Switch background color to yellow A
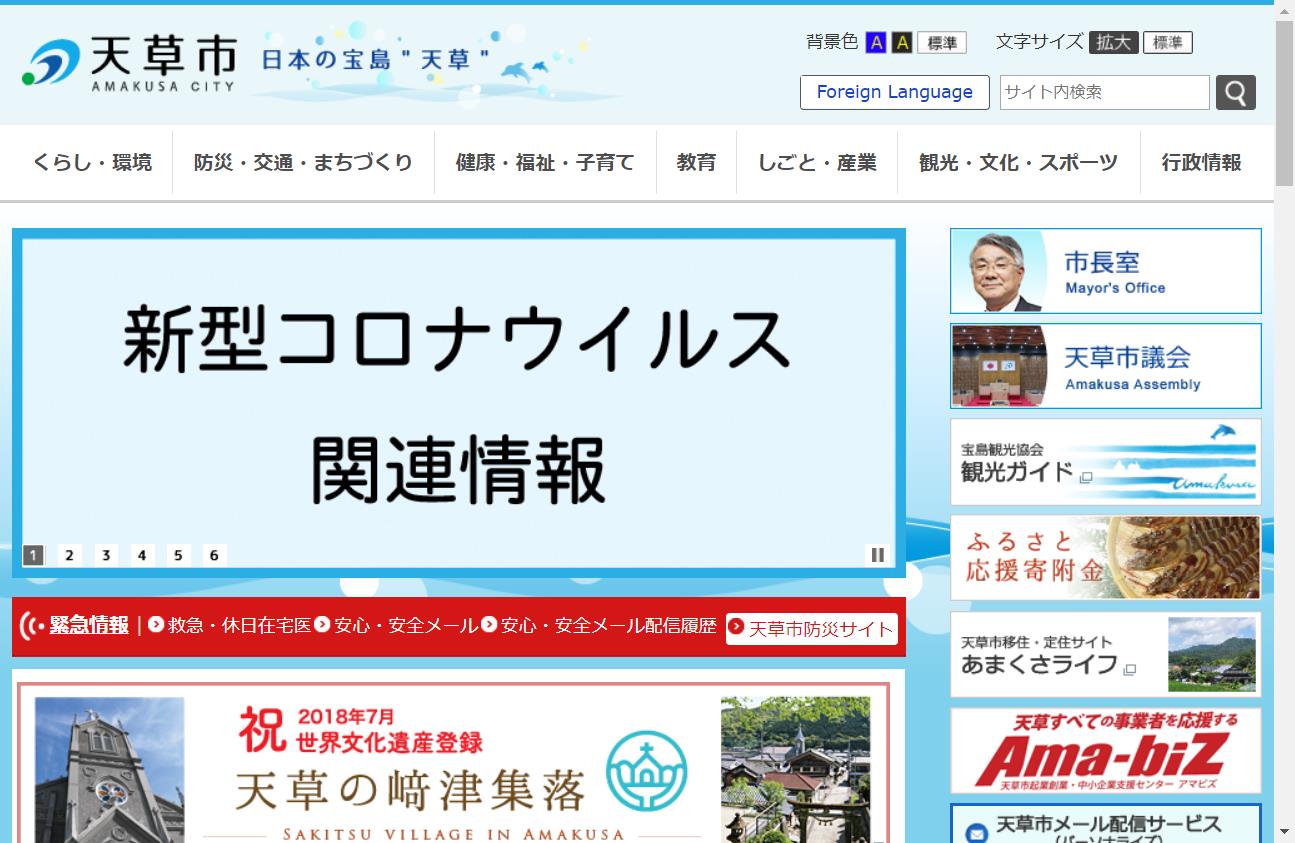The height and width of the screenshot is (843, 1295). pyautogui.click(x=901, y=43)
